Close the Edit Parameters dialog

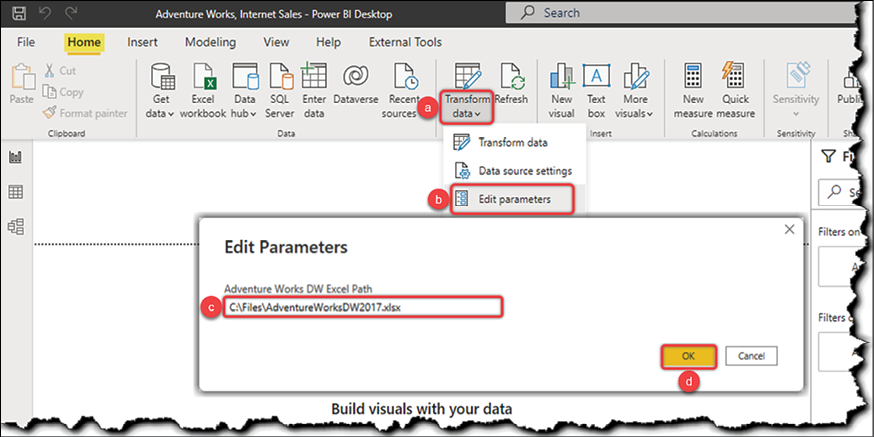789,229
